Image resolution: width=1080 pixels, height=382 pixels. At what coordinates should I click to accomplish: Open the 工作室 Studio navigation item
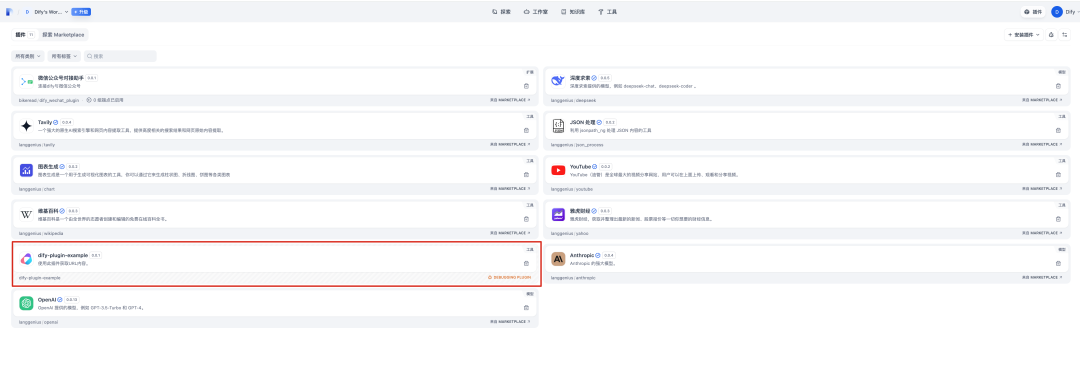pyautogui.click(x=536, y=12)
